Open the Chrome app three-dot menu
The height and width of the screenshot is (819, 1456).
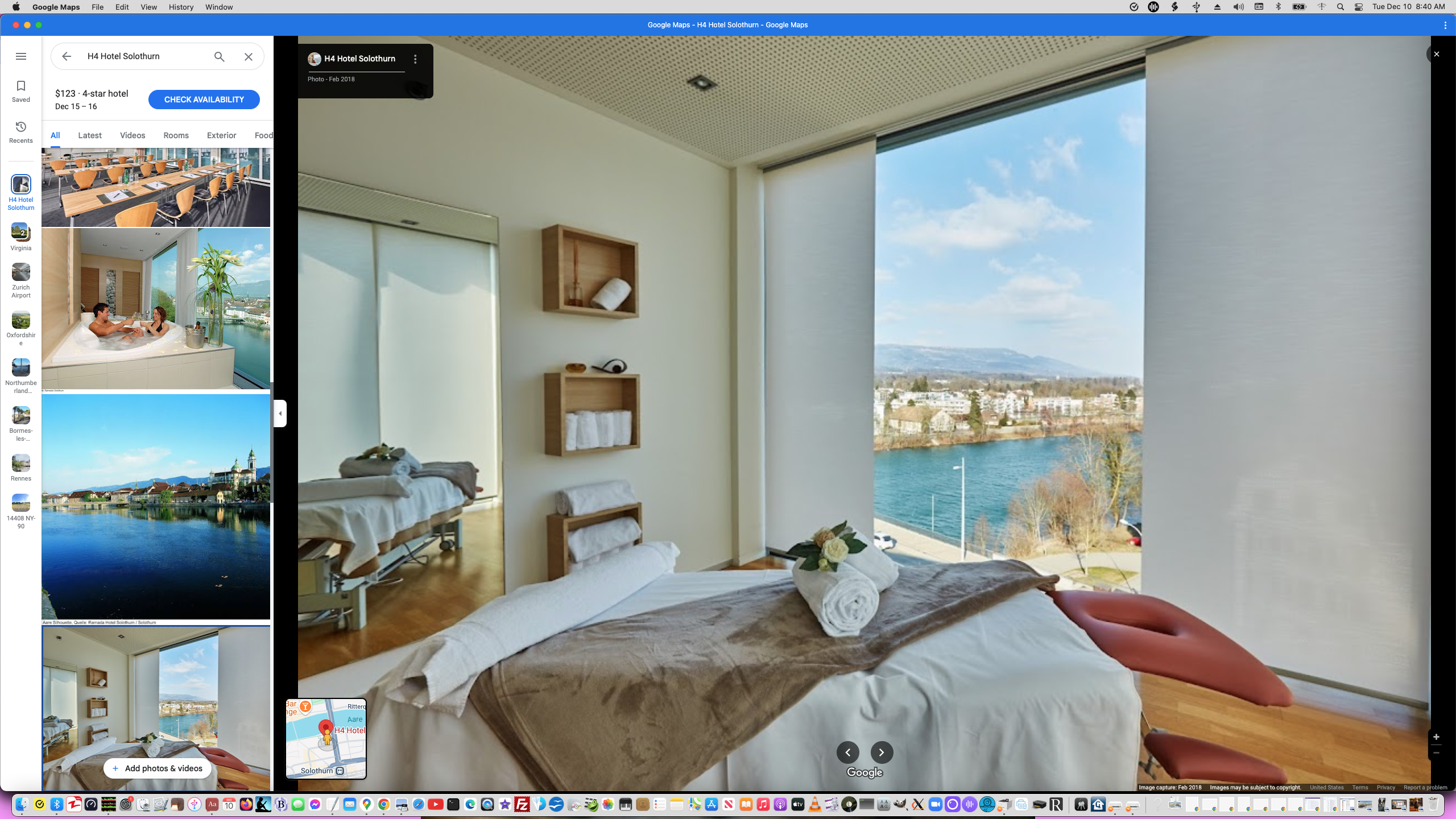tap(1445, 25)
